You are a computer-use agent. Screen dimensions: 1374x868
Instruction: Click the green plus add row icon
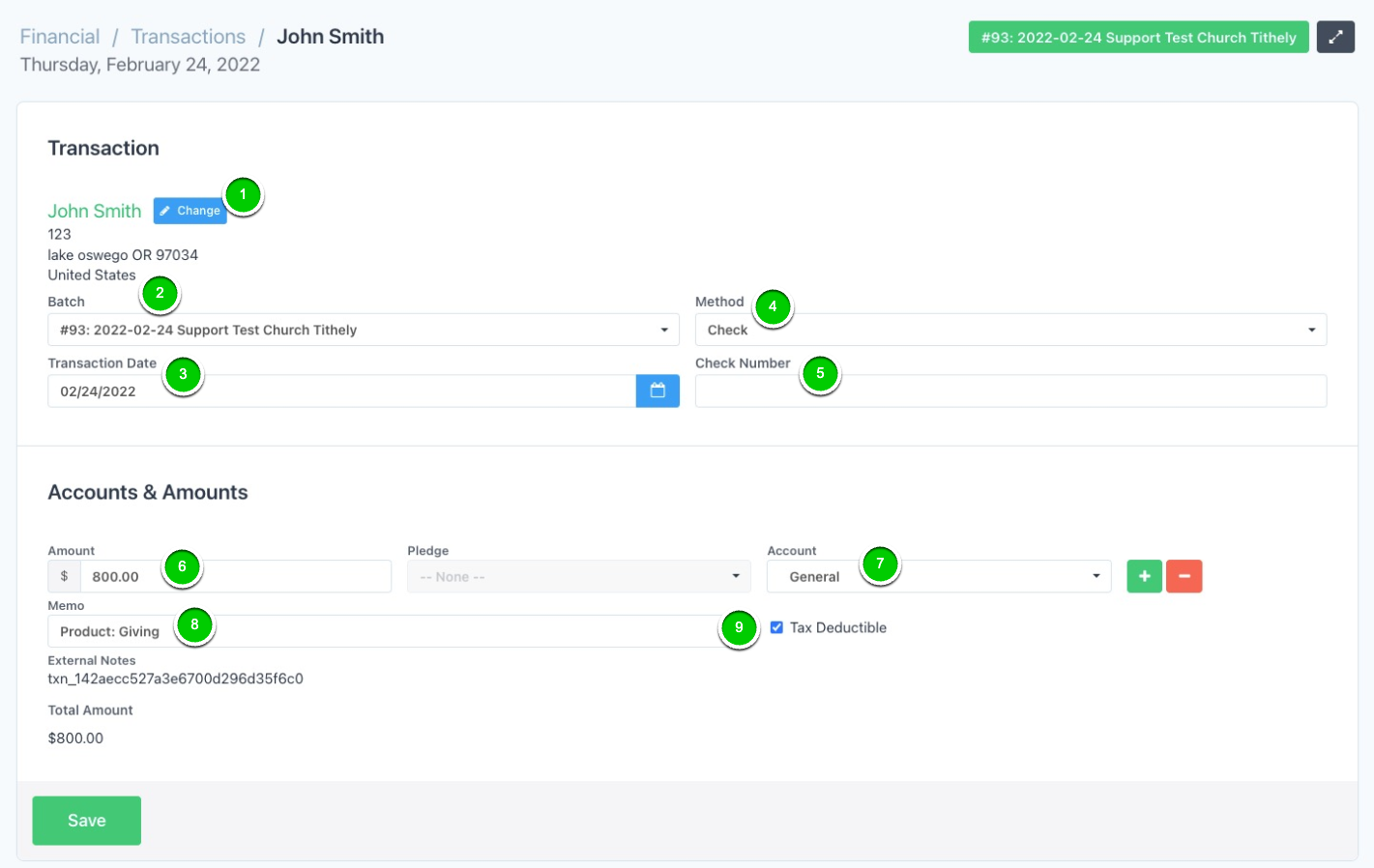(1144, 577)
